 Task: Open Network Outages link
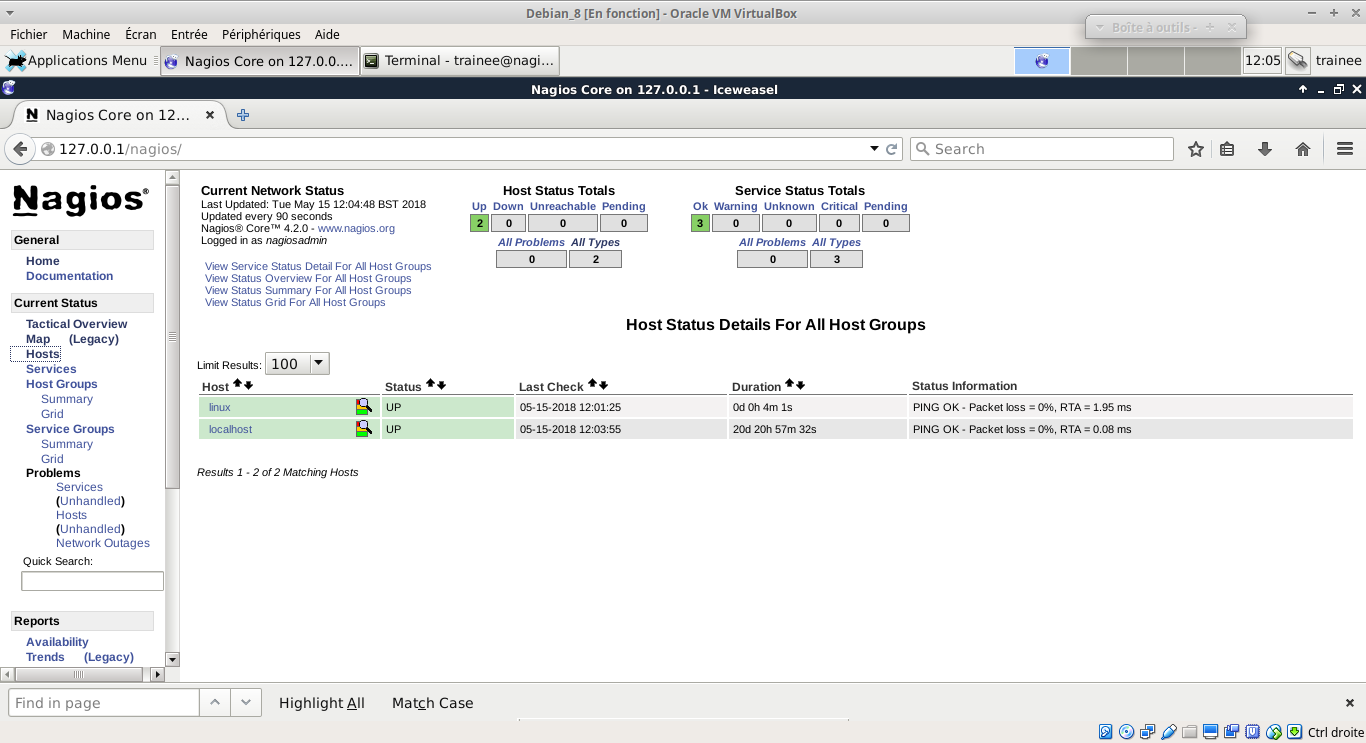[x=103, y=543]
